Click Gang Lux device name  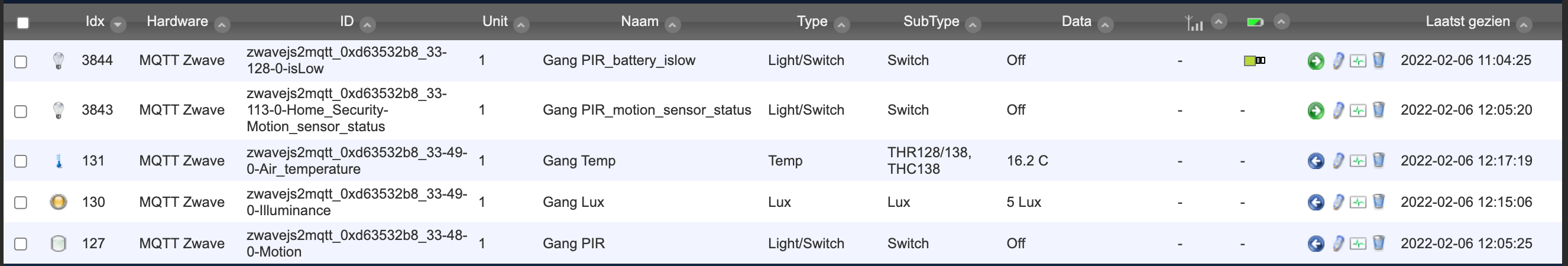click(573, 202)
